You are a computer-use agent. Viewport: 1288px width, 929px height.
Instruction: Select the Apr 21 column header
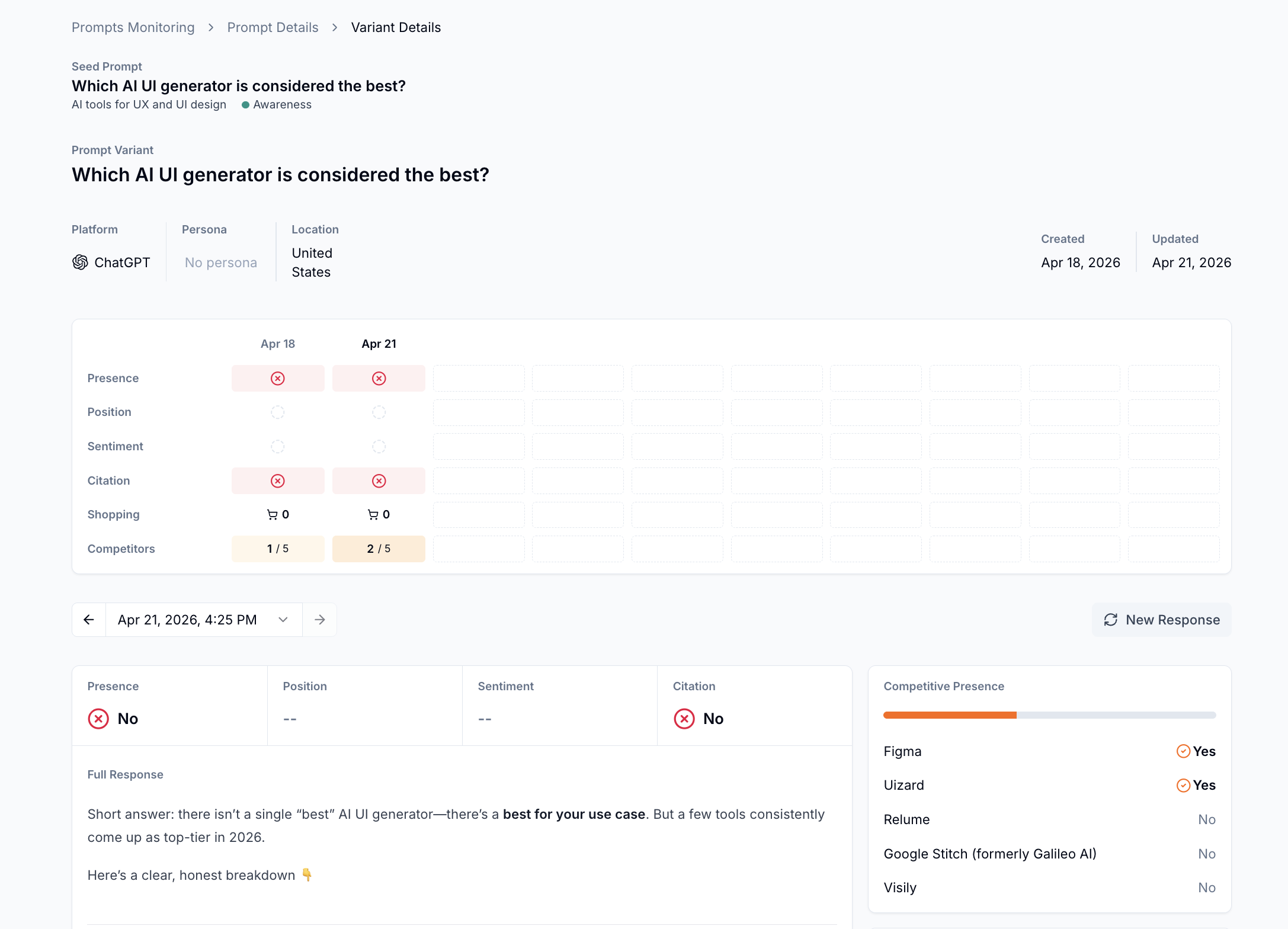pos(379,344)
